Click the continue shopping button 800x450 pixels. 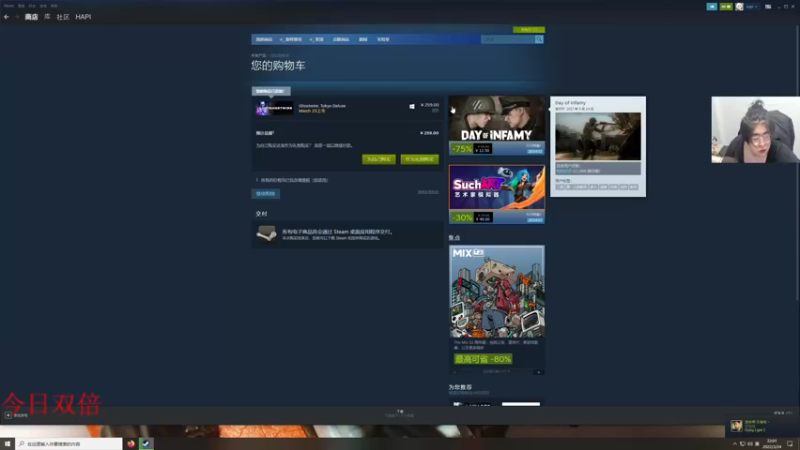coord(265,194)
